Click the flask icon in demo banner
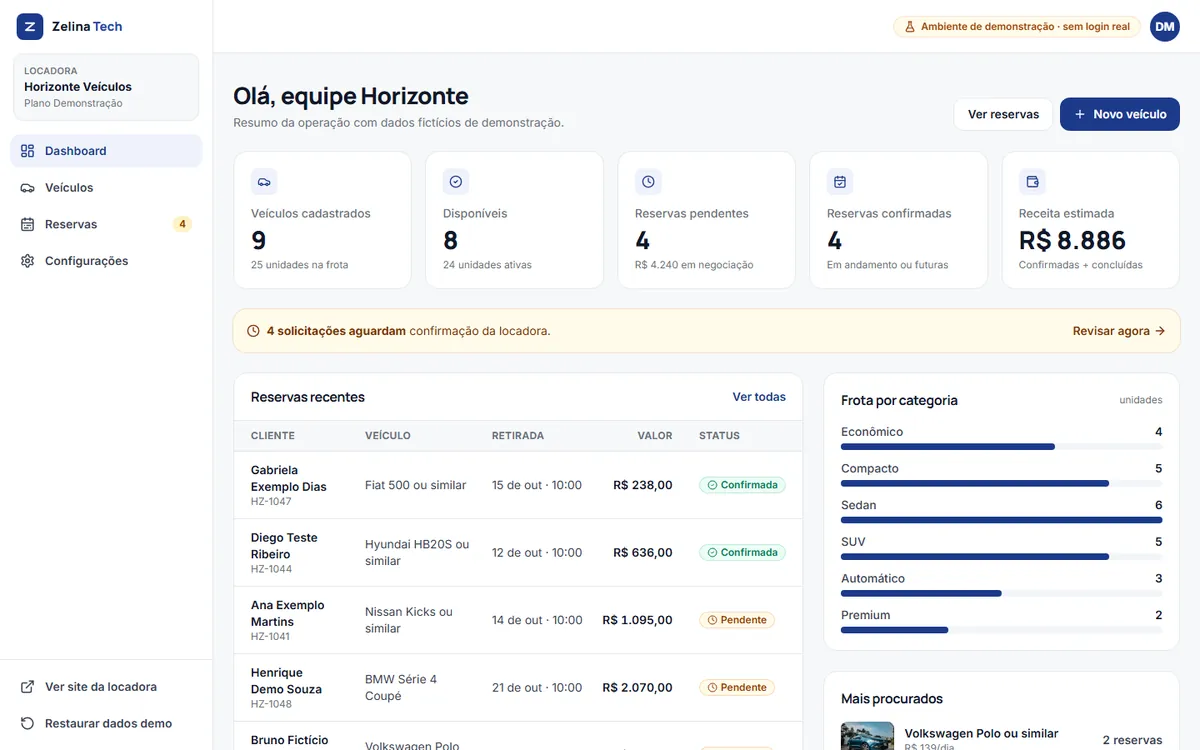The height and width of the screenshot is (750, 1200). tap(910, 27)
